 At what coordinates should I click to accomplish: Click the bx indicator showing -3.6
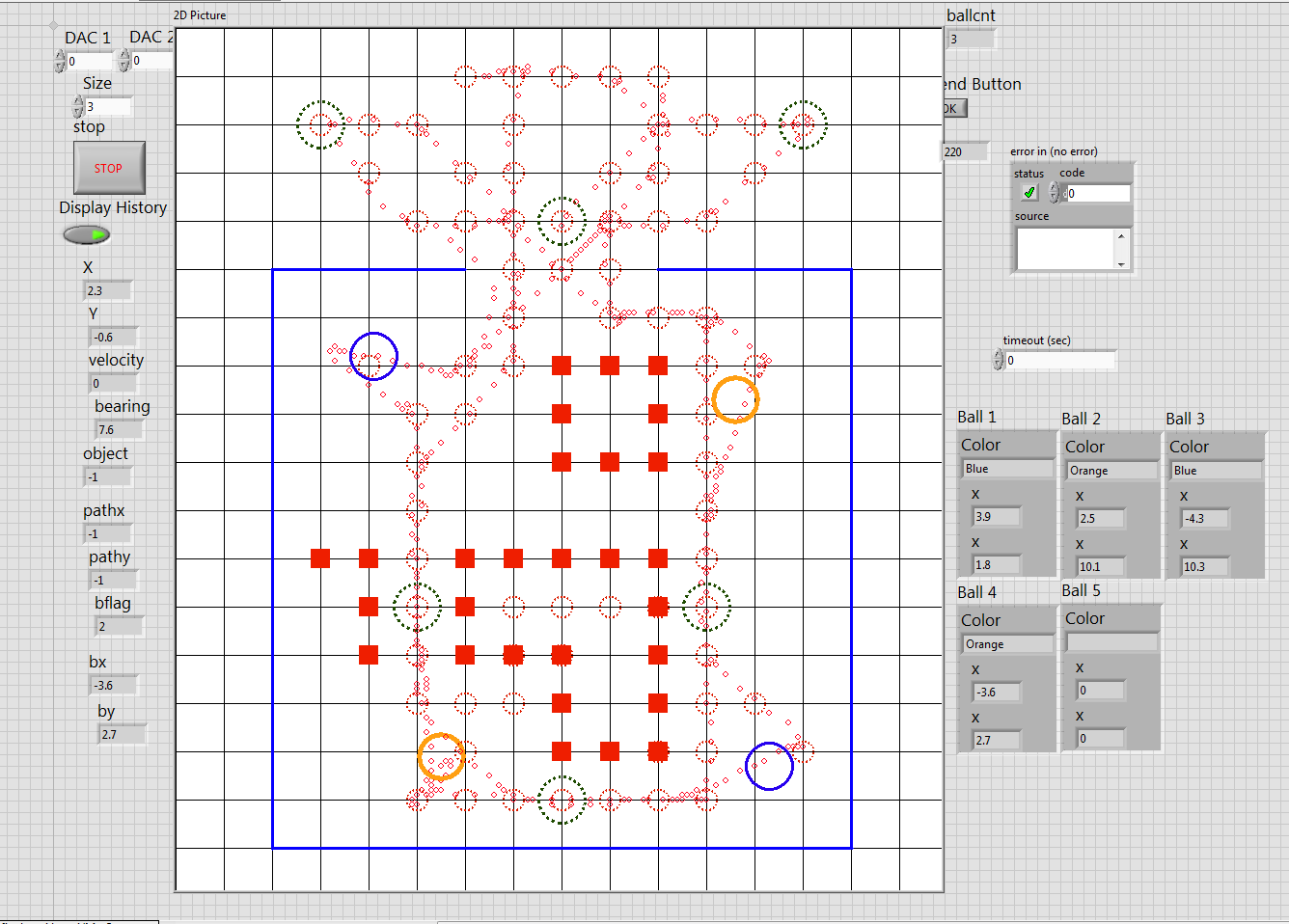pos(114,685)
